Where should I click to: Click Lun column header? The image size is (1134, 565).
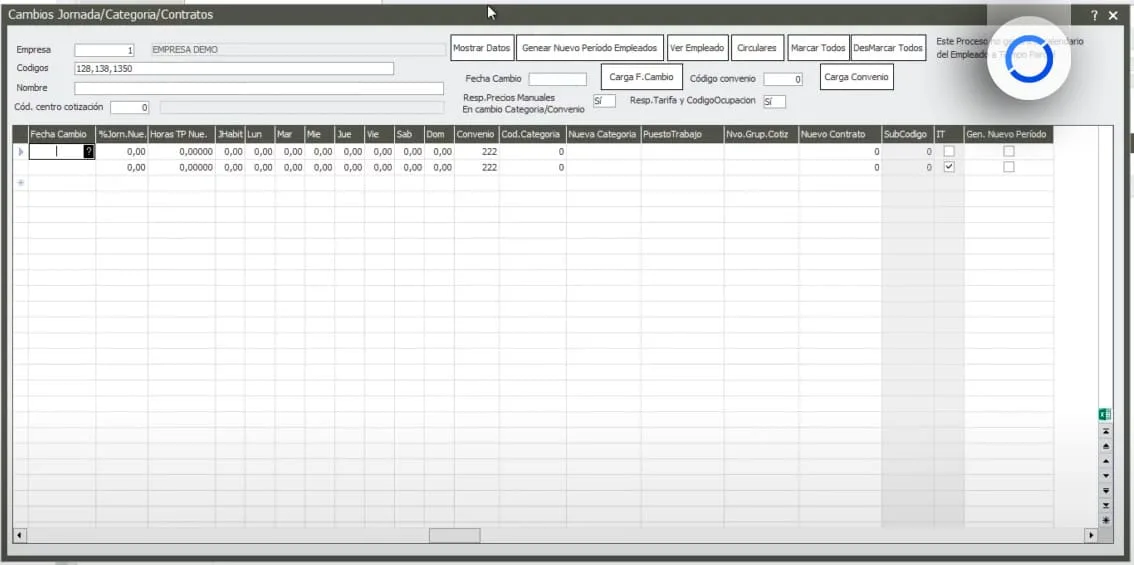(260, 134)
